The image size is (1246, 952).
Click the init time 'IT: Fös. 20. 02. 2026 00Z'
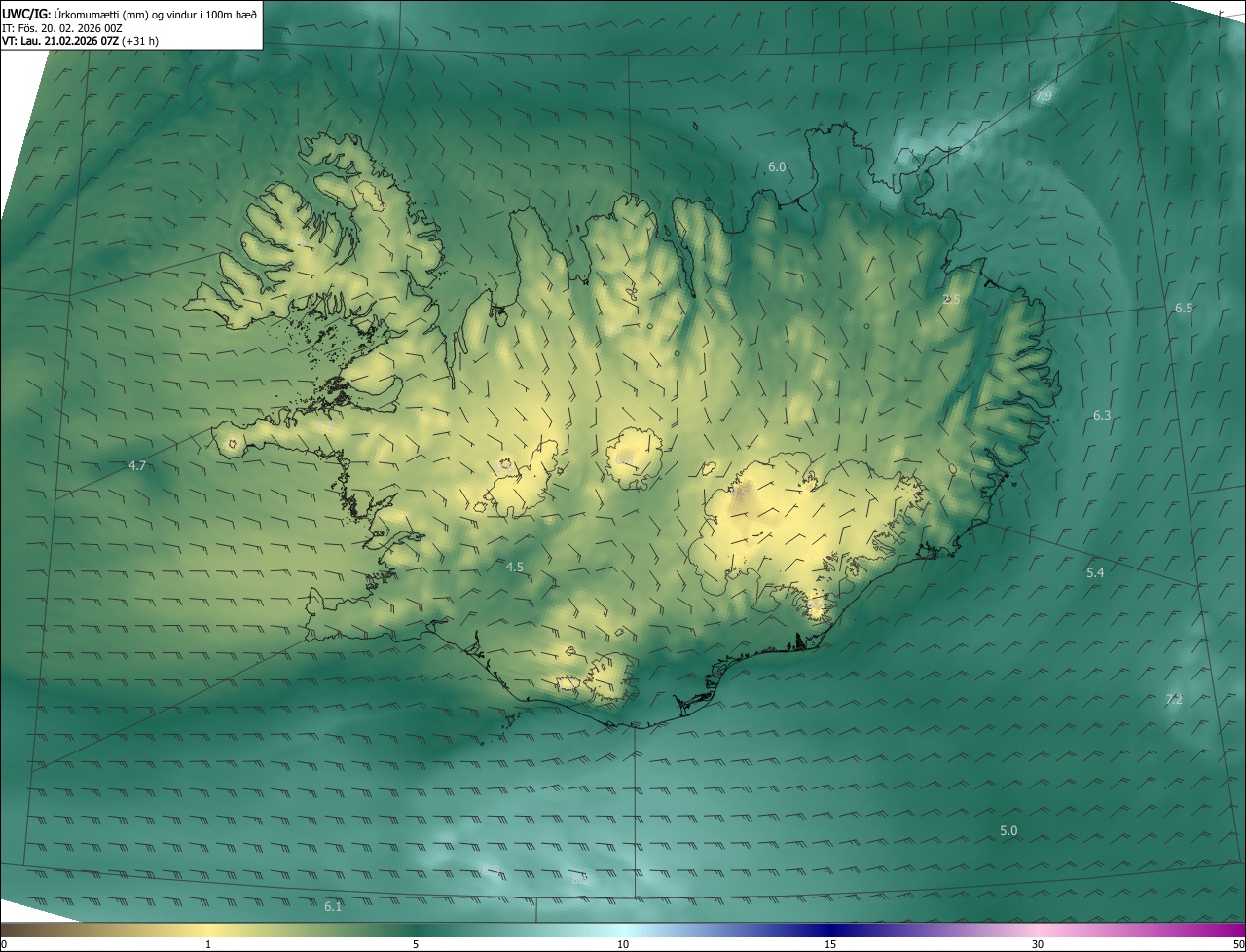62,28
